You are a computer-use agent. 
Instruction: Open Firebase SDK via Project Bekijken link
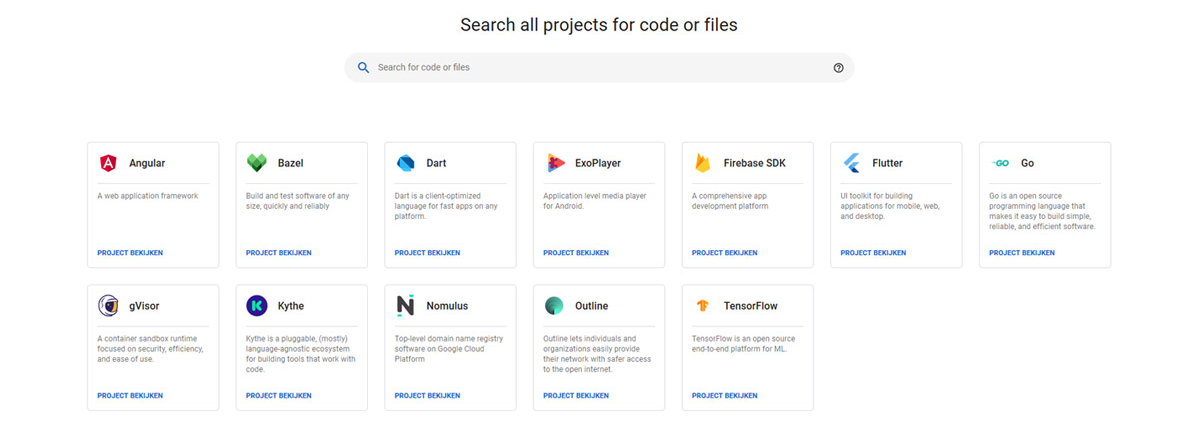(x=725, y=253)
